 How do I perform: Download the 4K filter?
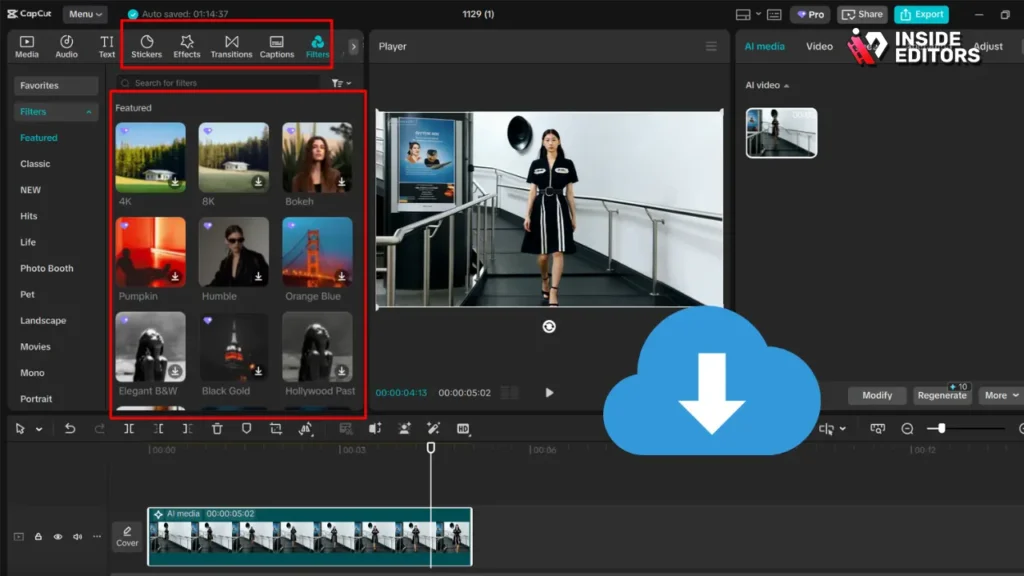click(x=175, y=182)
